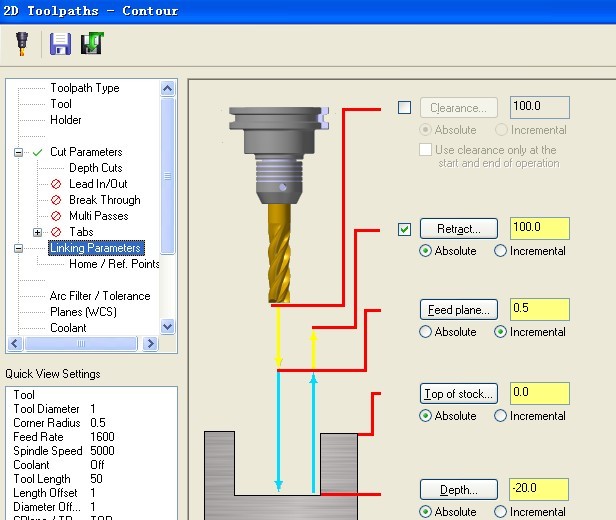Viewport: 616px width, 520px height.
Task: Click the grayed Clearance... button
Action: pyautogui.click(x=459, y=108)
